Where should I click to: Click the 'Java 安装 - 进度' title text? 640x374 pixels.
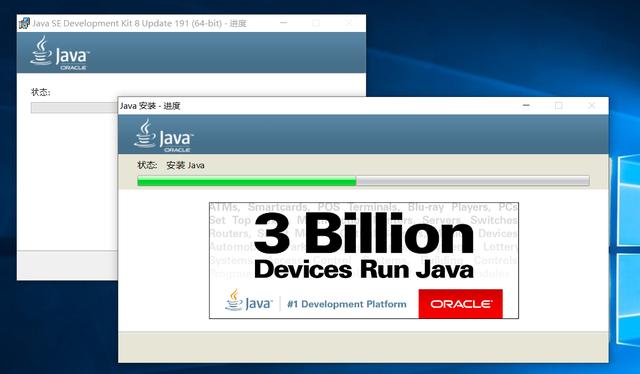click(x=150, y=106)
